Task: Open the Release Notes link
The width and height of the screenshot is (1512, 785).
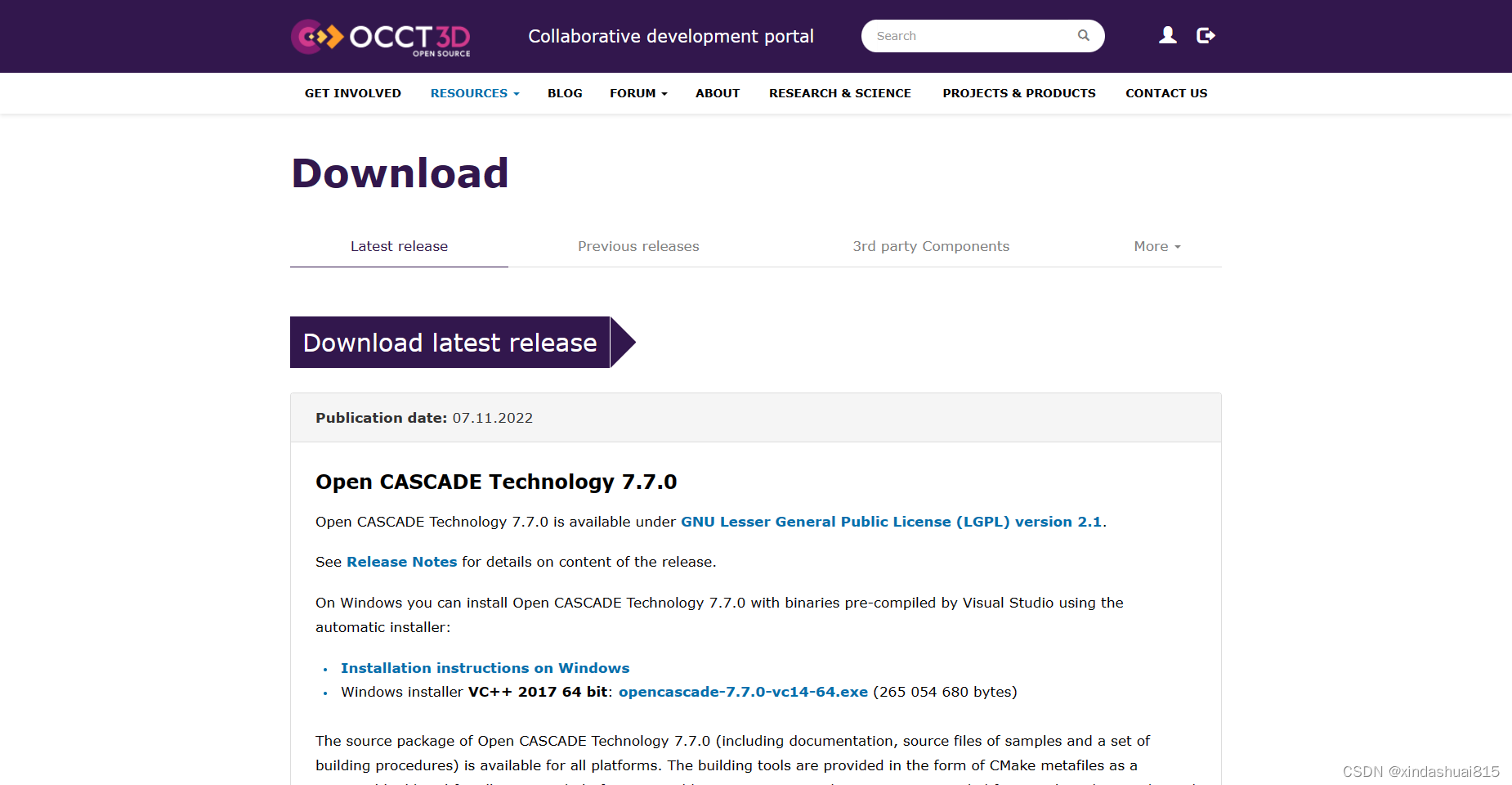Action: pos(401,562)
